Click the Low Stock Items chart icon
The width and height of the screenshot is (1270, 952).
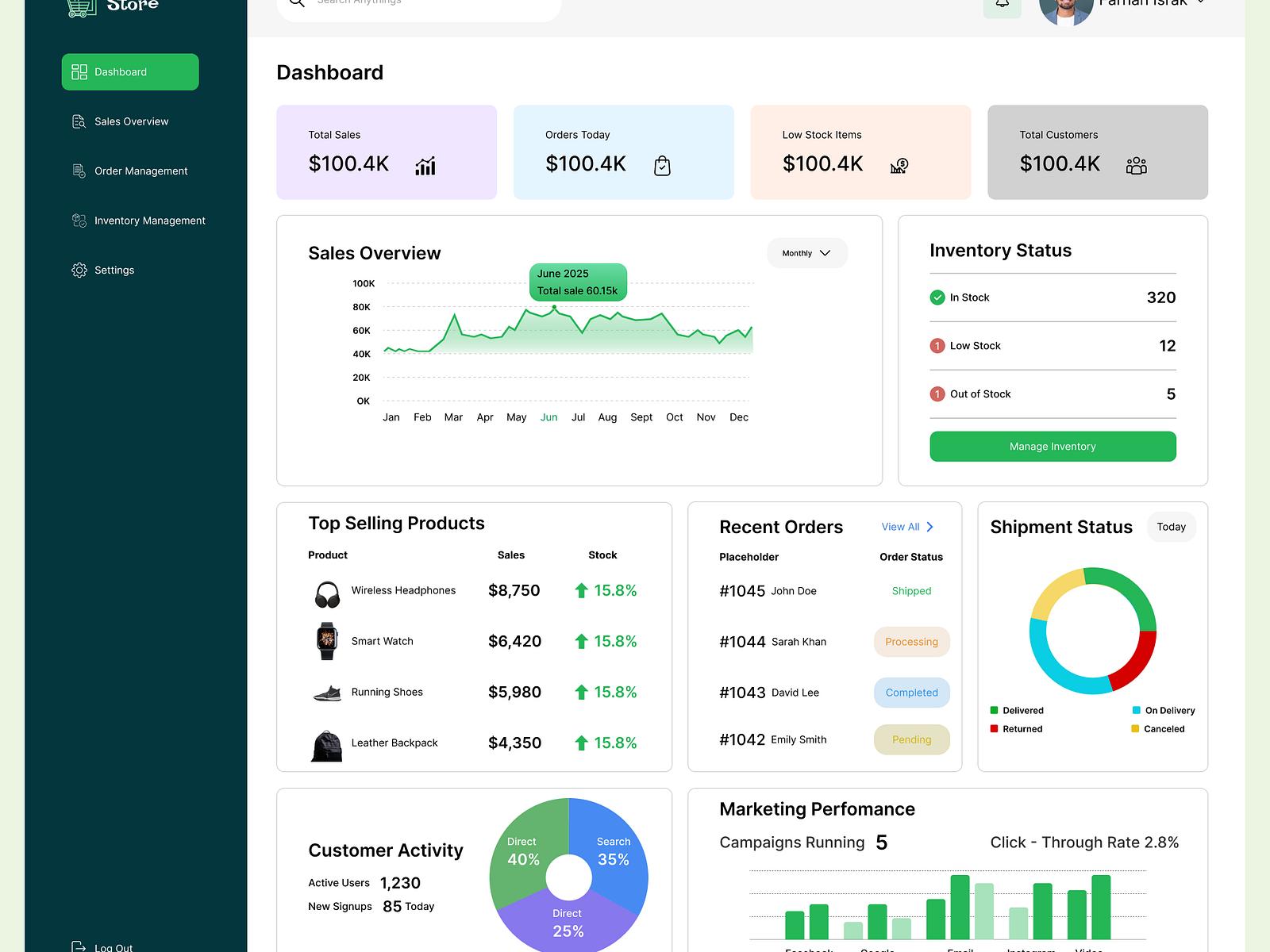point(899,166)
